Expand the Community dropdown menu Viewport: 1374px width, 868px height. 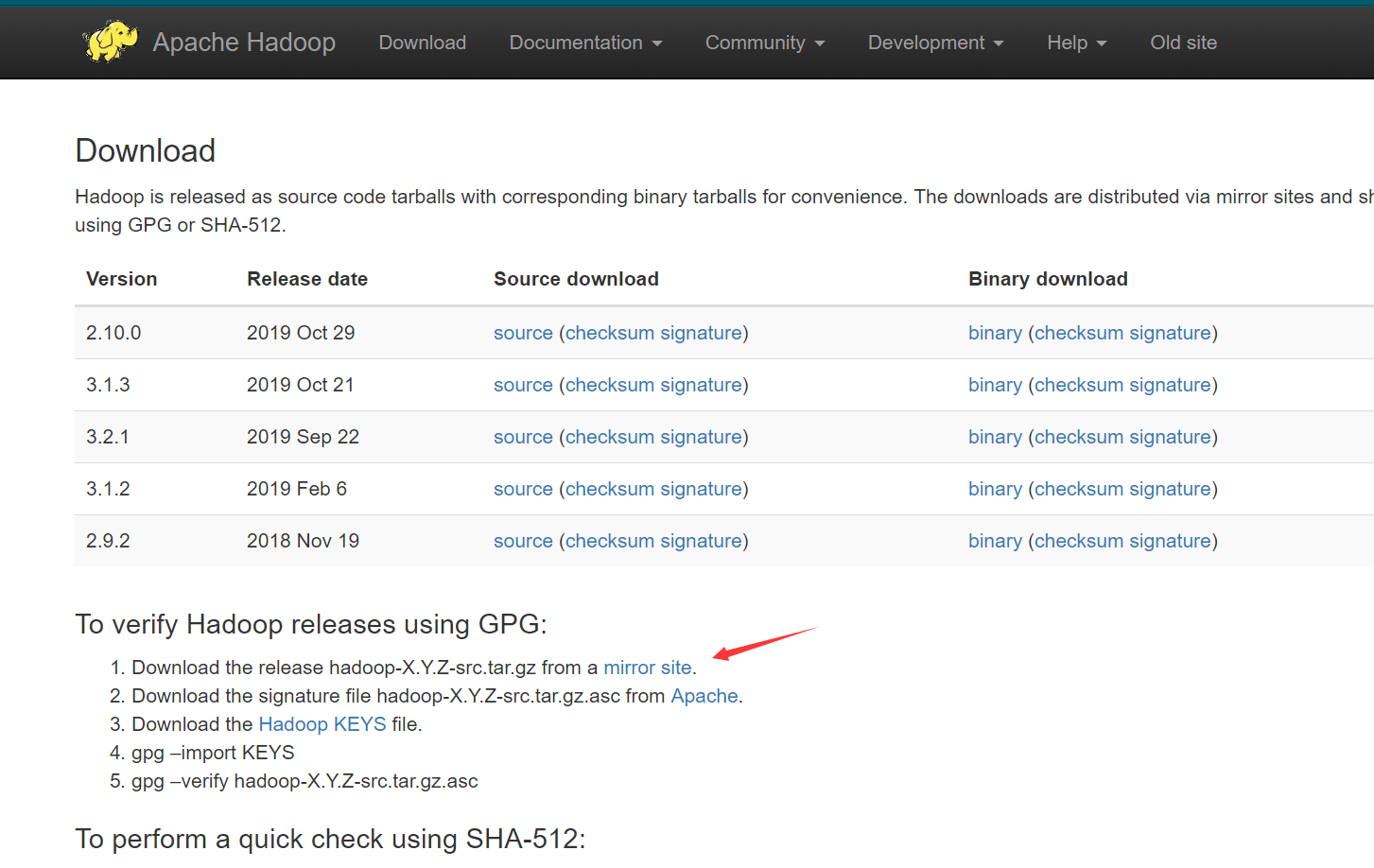coord(765,43)
